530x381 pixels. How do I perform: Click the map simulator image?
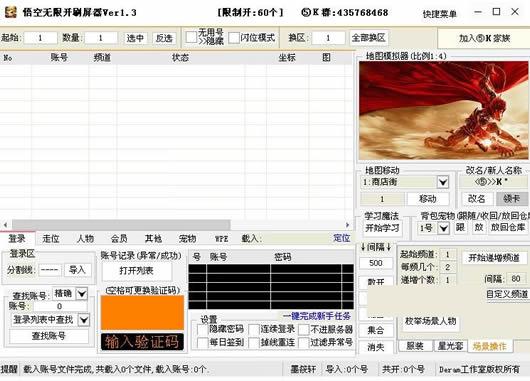tap(443, 110)
